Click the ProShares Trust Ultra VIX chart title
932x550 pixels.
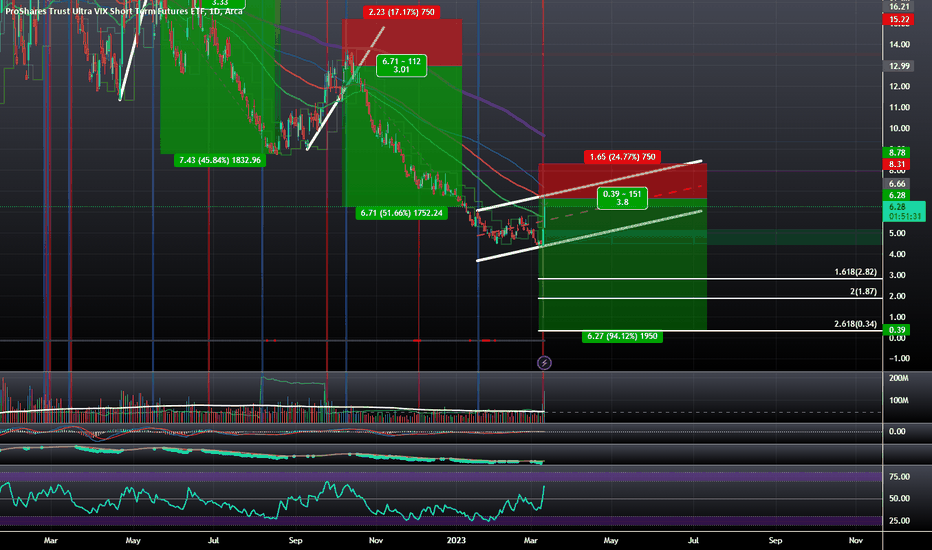pos(124,11)
